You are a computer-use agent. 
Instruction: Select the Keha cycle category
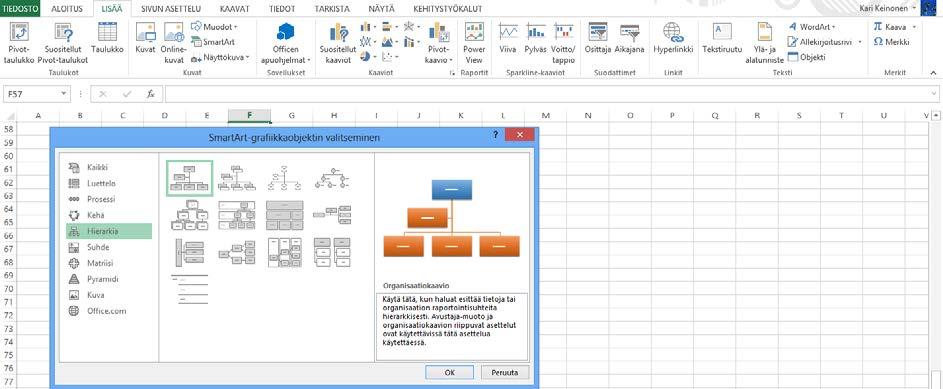coord(109,215)
